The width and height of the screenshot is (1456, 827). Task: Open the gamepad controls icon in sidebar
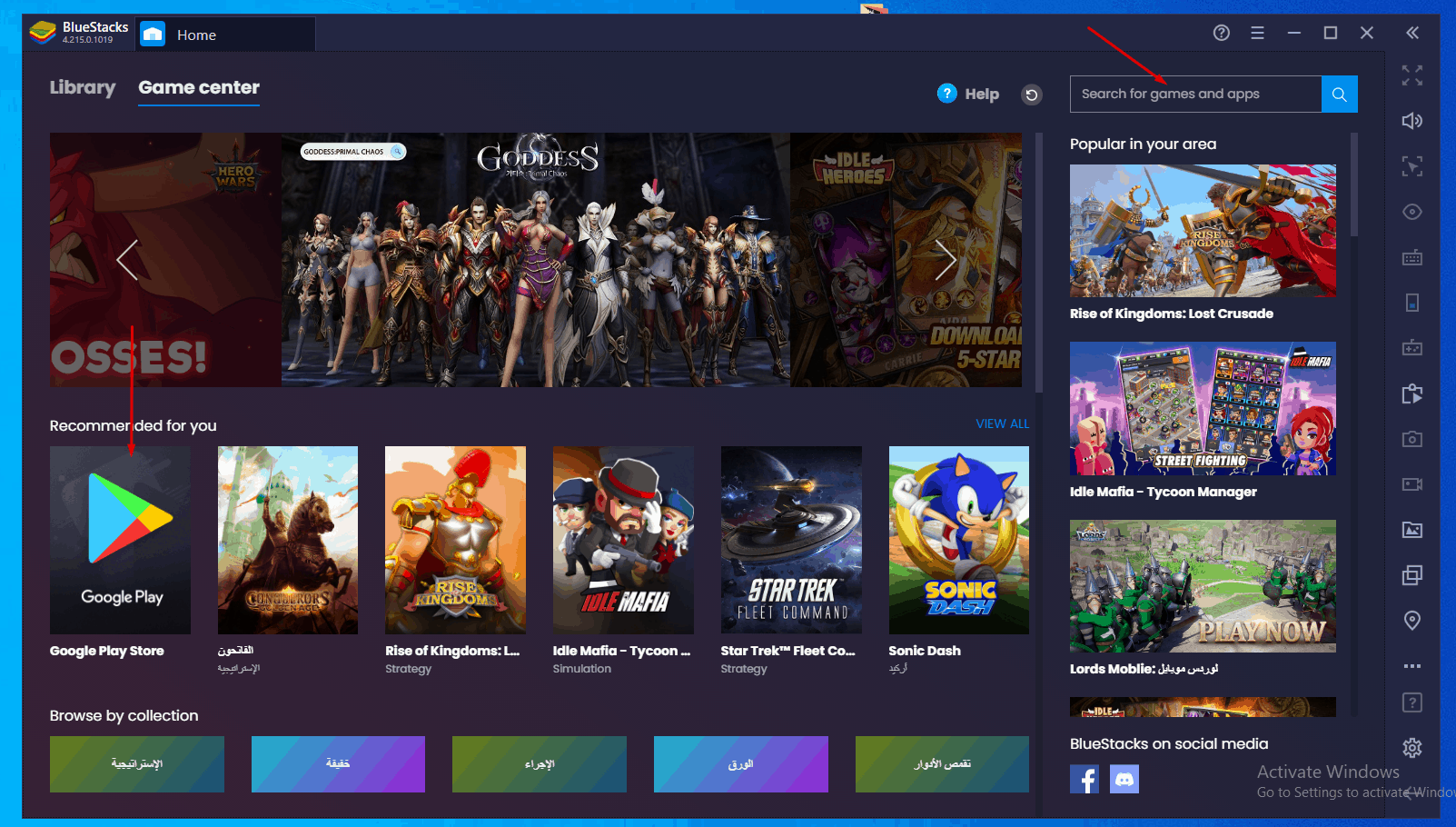(x=1411, y=348)
